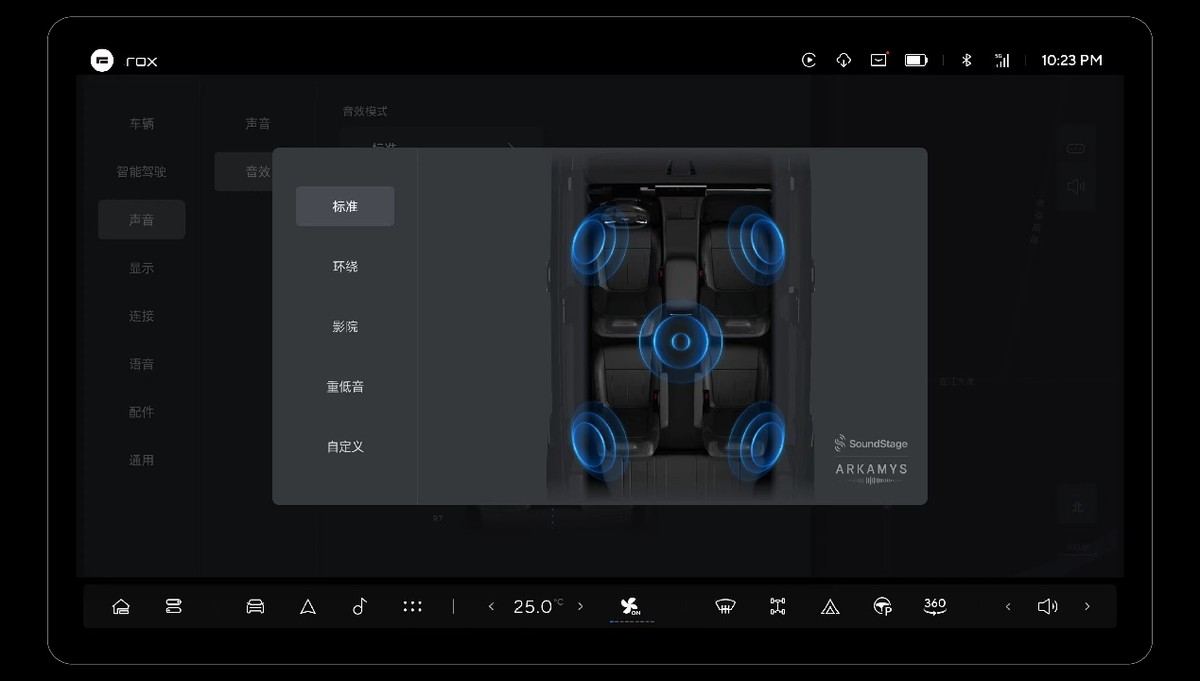Tap the rear-right seat speaker
Viewport: 1200px width, 681px height.
click(x=757, y=440)
